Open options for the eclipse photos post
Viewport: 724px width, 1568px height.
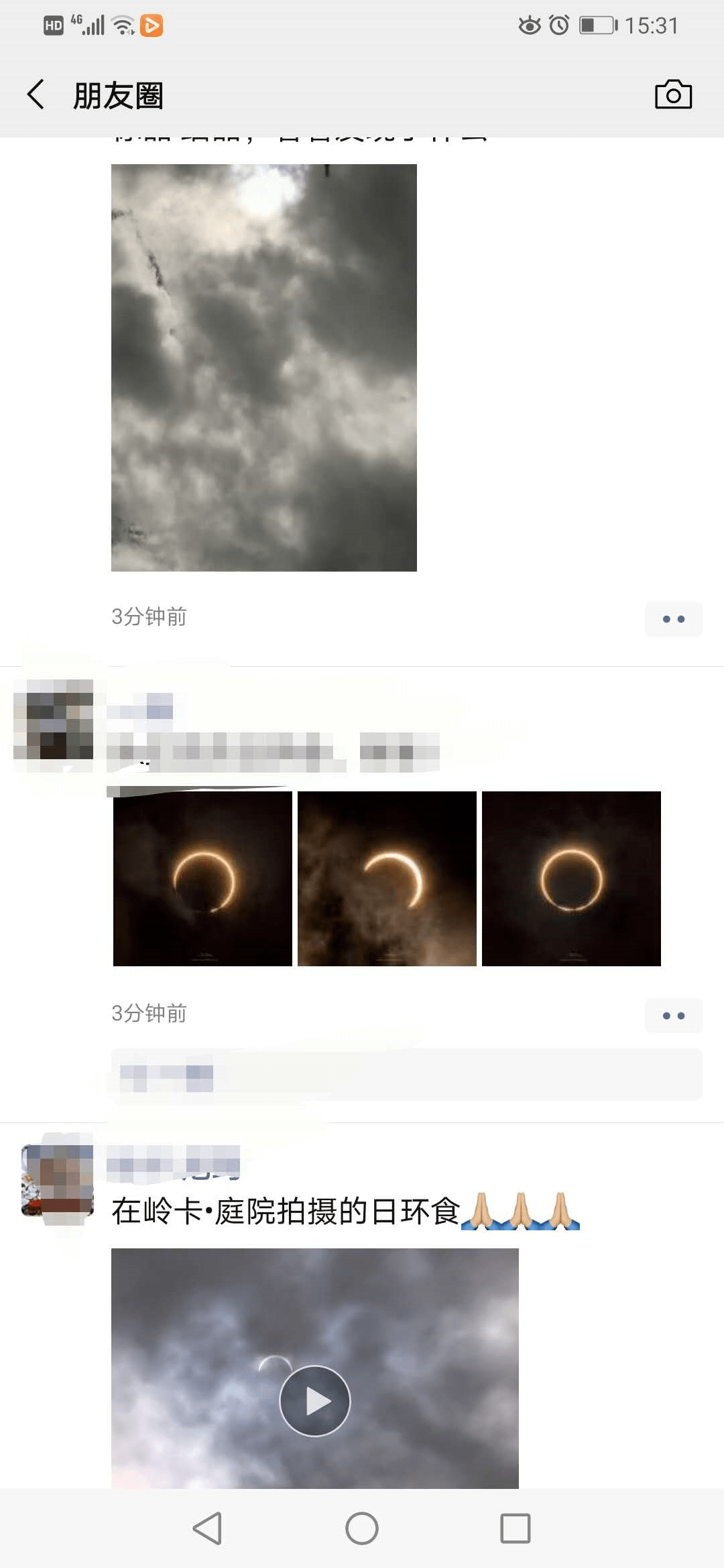click(673, 1016)
